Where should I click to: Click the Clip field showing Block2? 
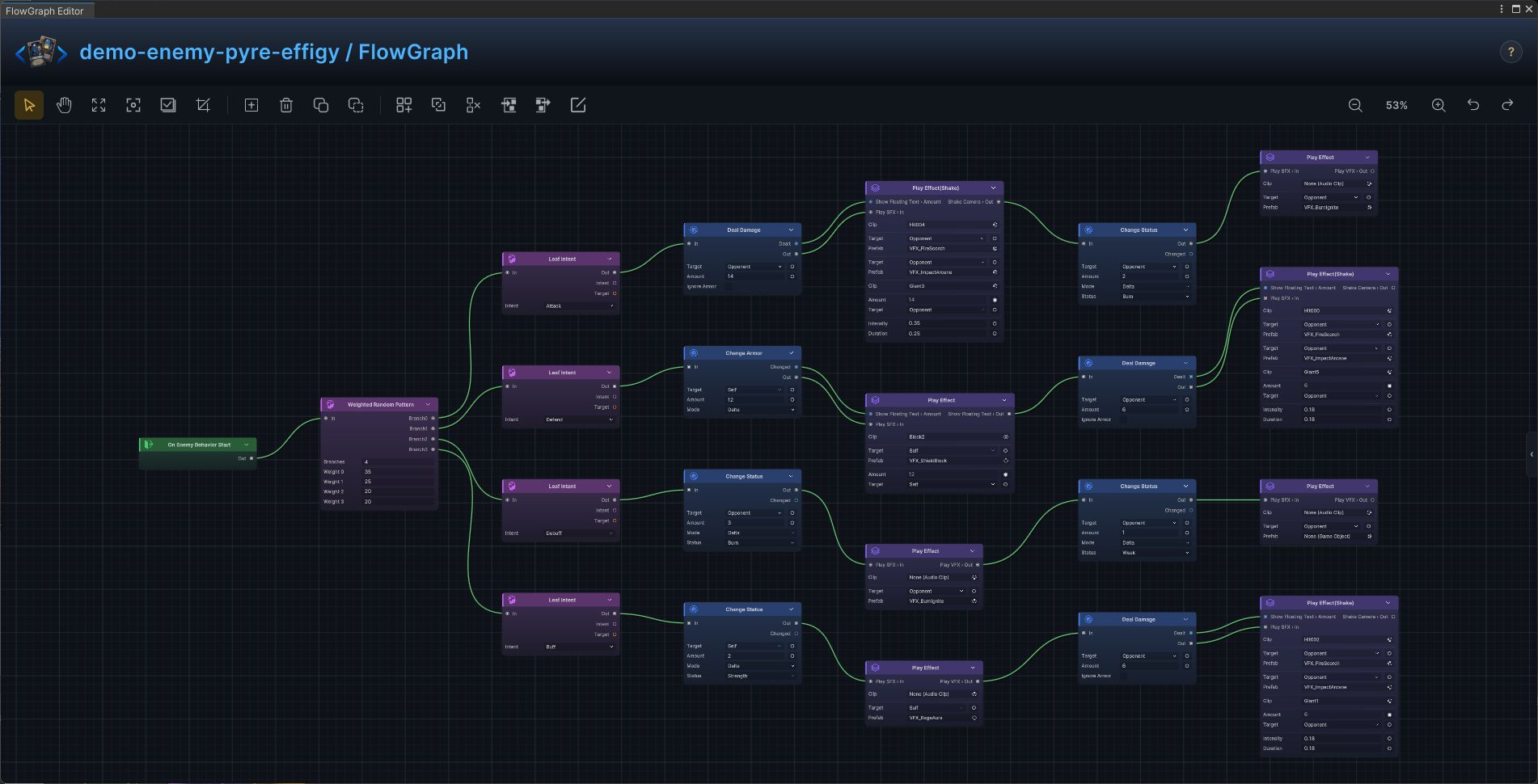[958, 436]
